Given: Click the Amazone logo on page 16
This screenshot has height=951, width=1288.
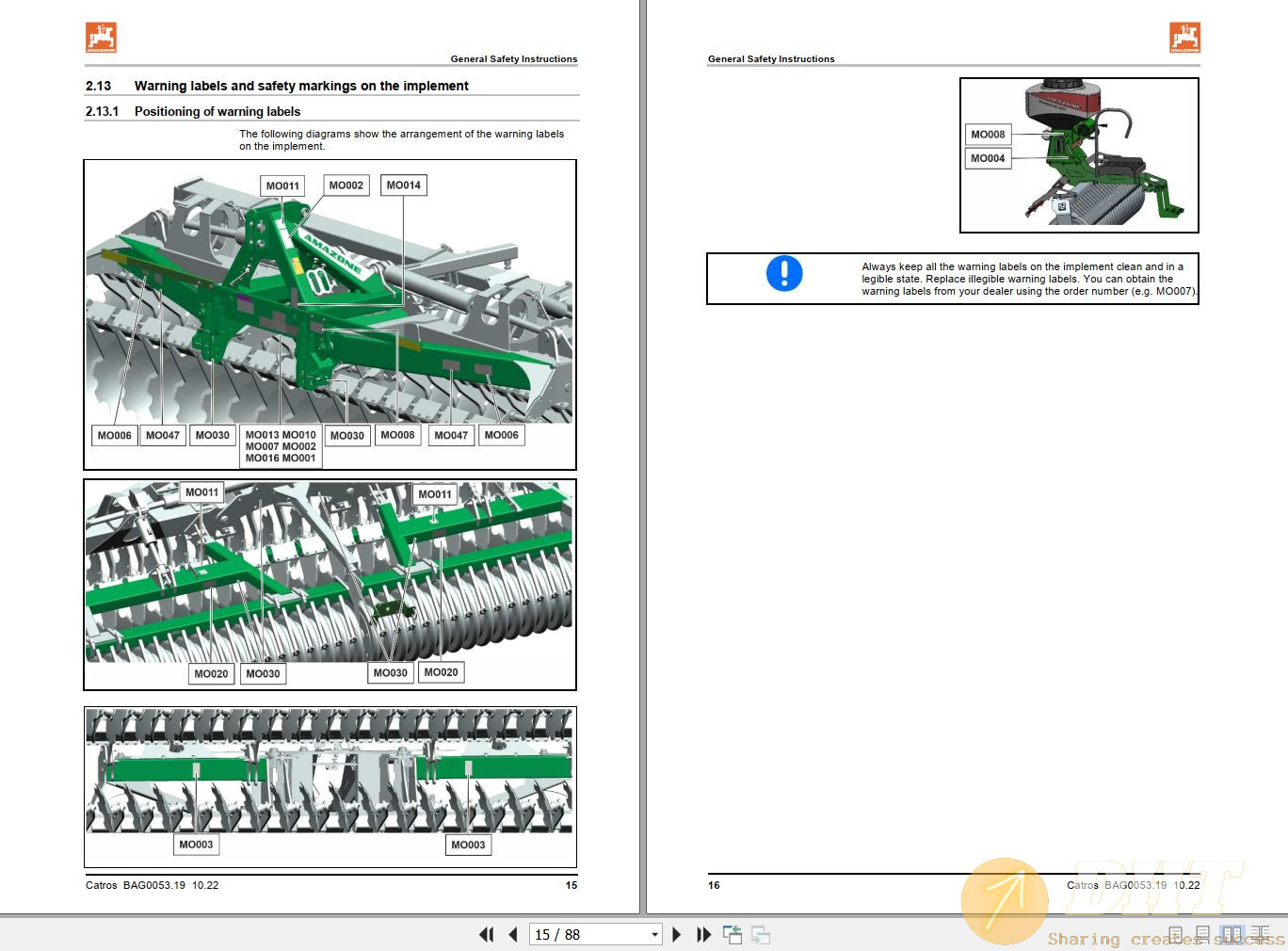Looking at the screenshot, I should [x=1184, y=38].
